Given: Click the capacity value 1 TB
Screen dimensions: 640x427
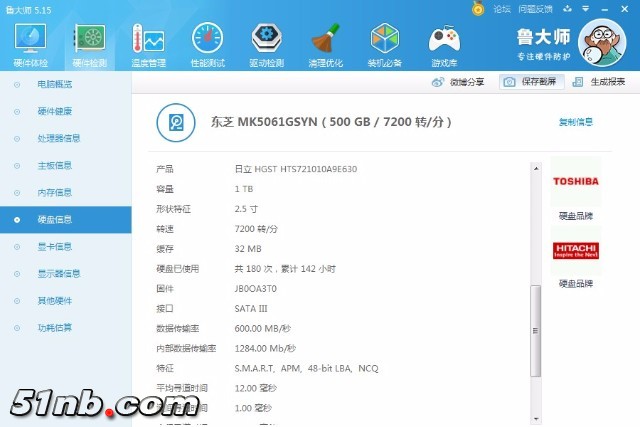Looking at the screenshot, I should pos(244,189).
